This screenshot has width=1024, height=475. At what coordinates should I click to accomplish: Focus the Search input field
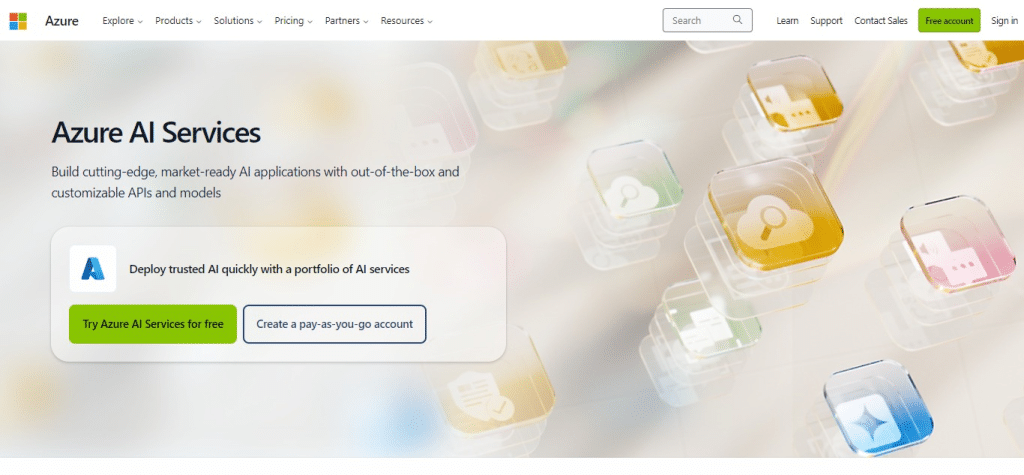(x=707, y=20)
